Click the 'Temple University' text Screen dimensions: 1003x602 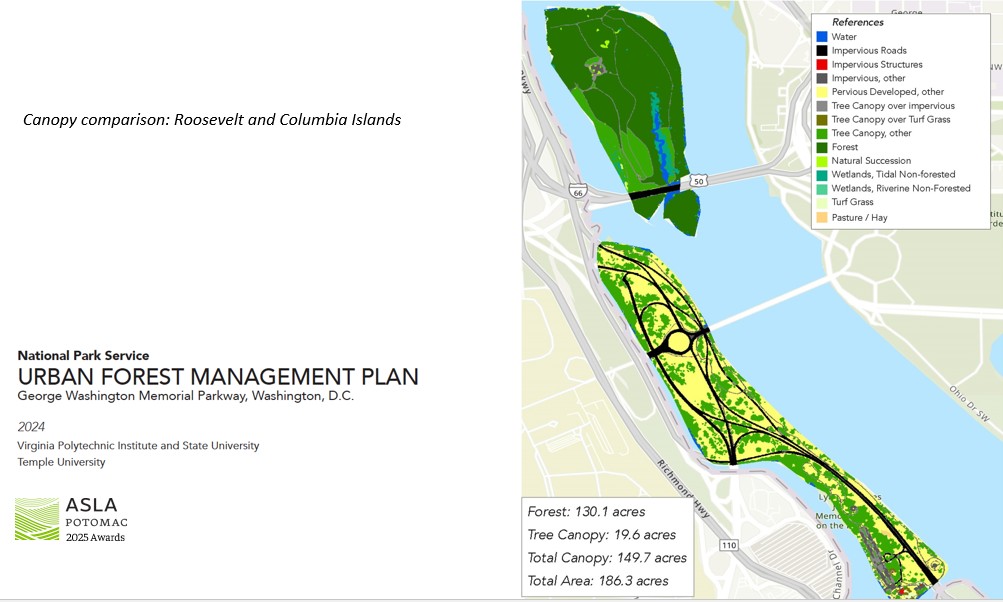pos(61,462)
